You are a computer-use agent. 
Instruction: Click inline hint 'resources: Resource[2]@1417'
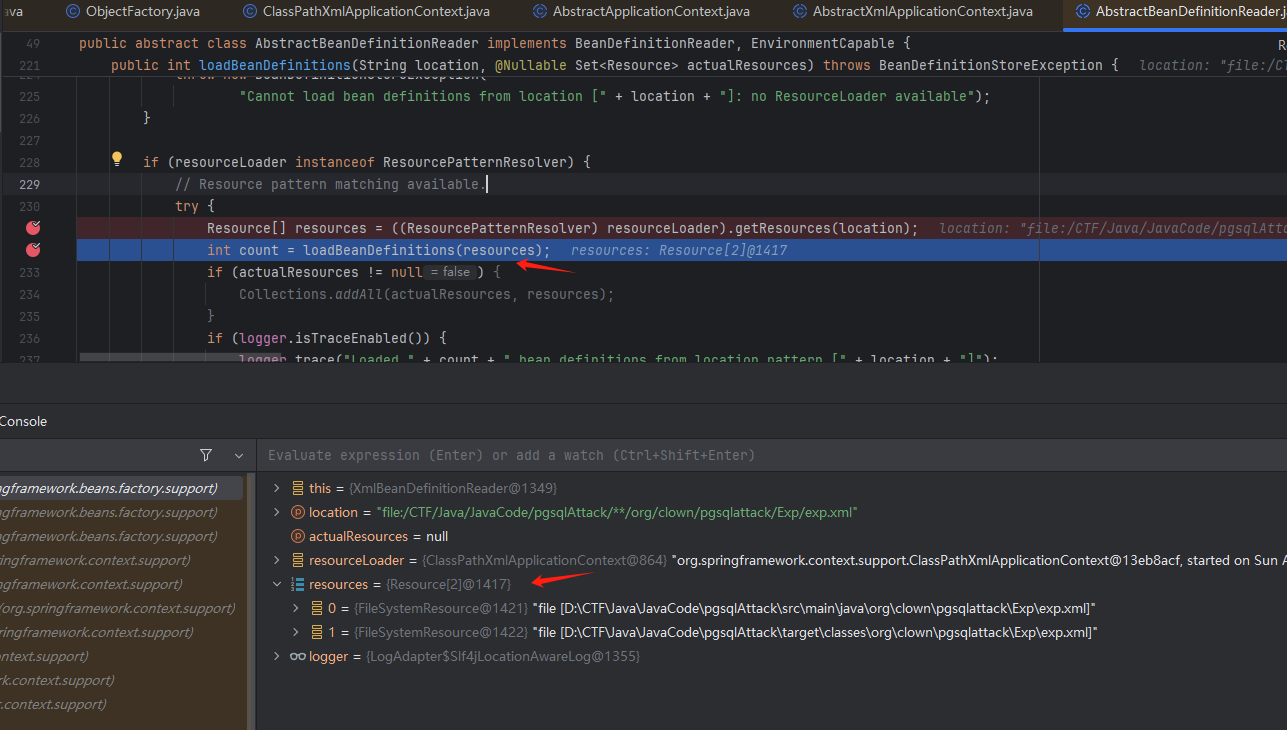pyautogui.click(x=679, y=250)
